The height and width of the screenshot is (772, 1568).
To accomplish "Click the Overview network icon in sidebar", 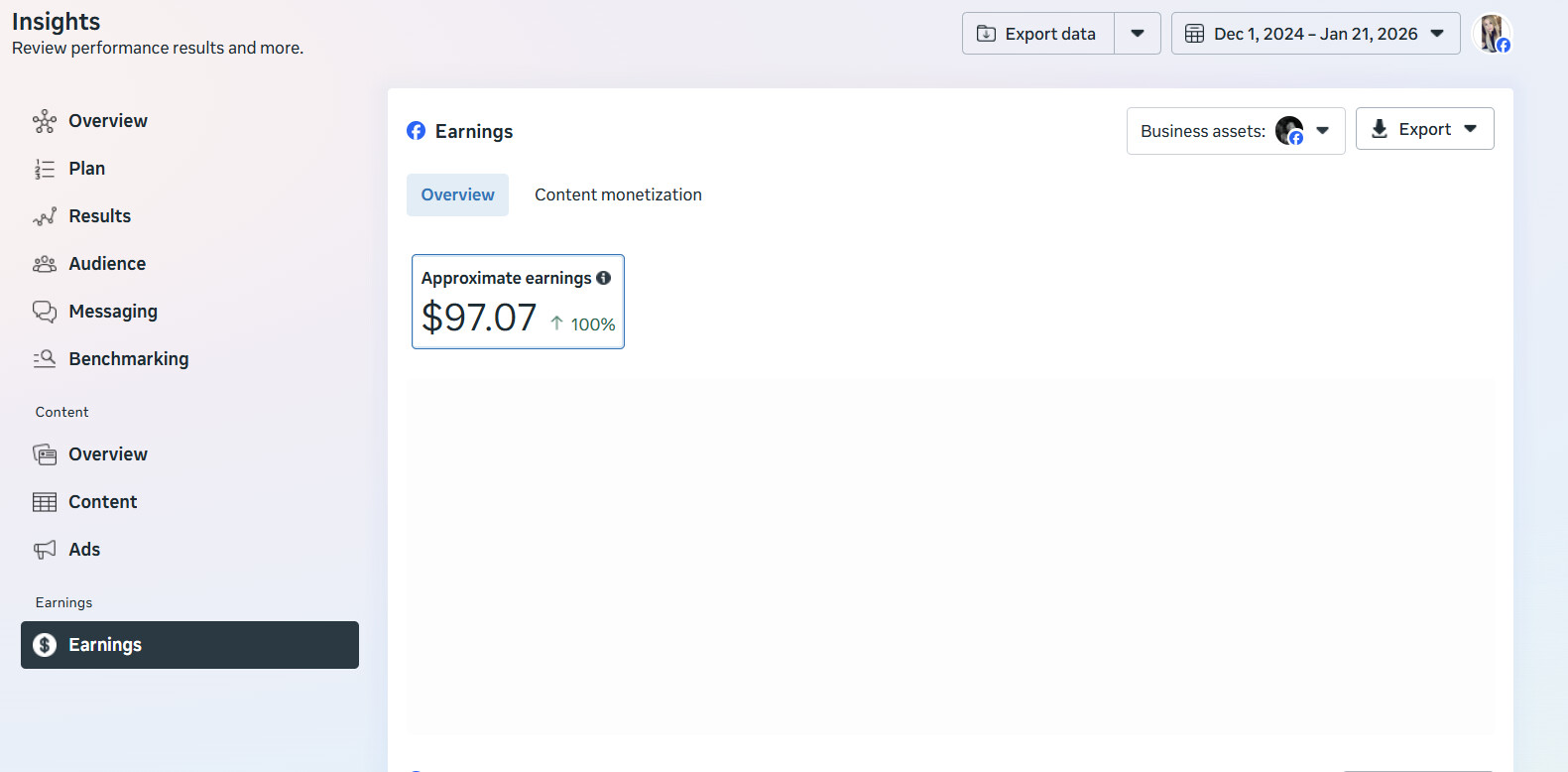I will (x=45, y=121).
